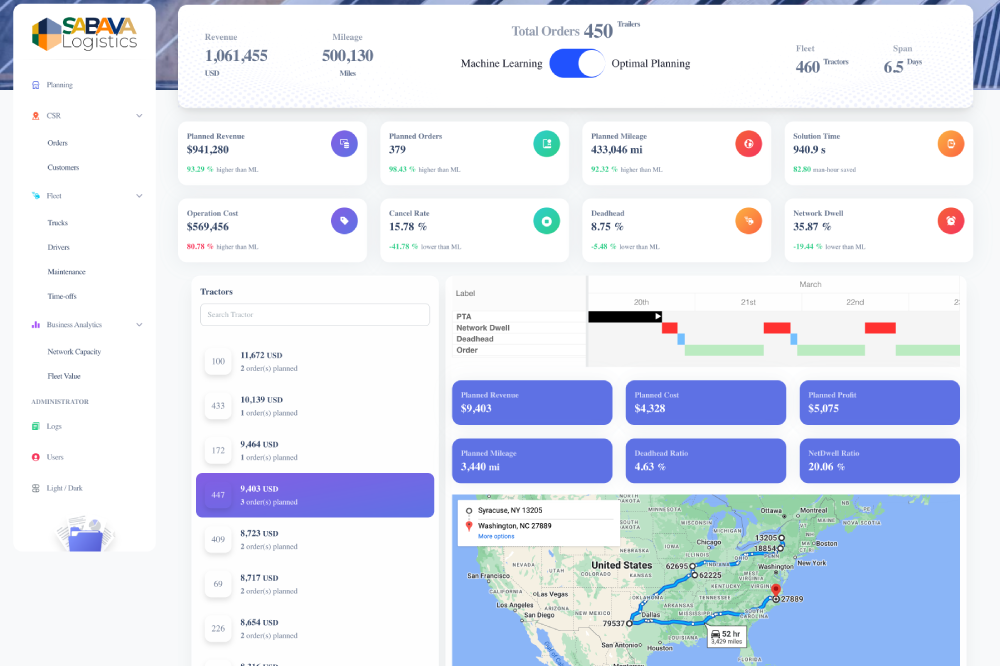
Task: Select tractor 409 with 8,723 USD
Action: (315, 540)
